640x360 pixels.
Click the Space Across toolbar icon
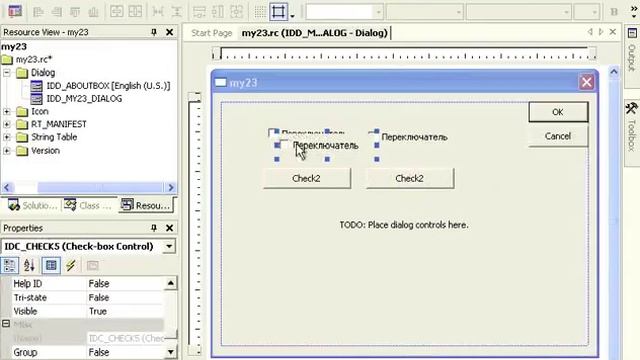[x=158, y=11]
